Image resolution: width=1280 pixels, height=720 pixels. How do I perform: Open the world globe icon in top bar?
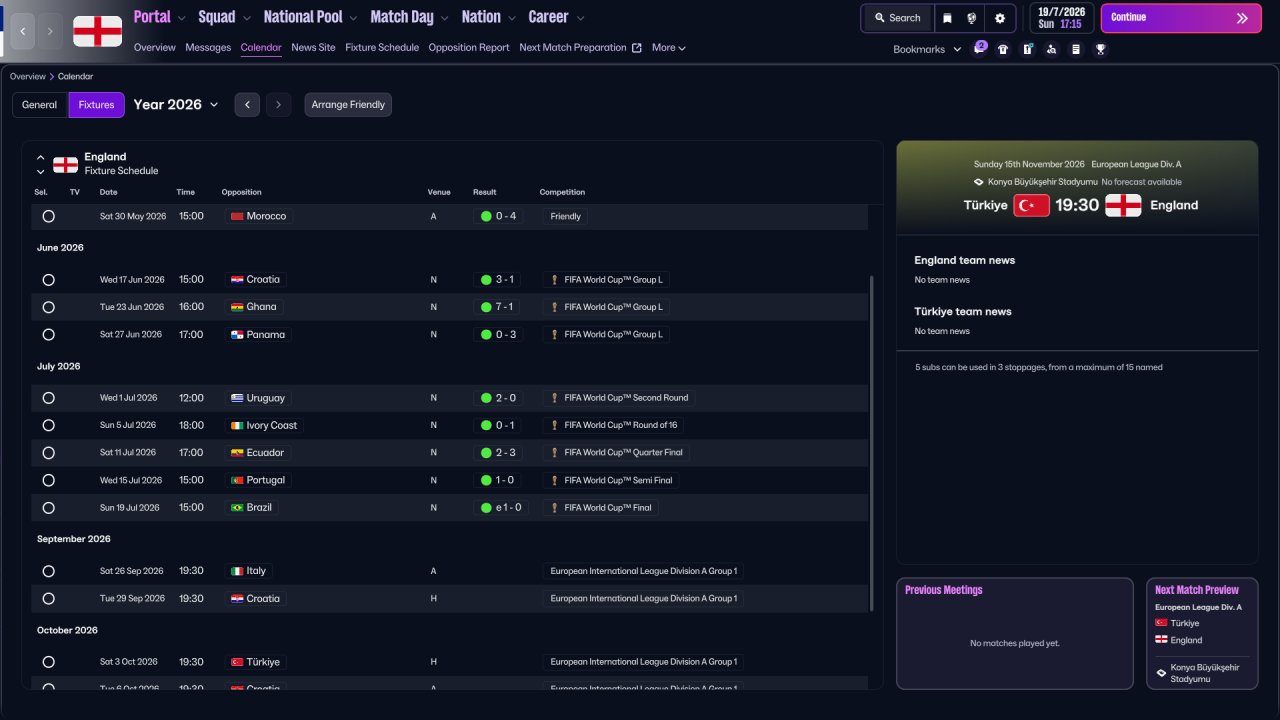972,18
